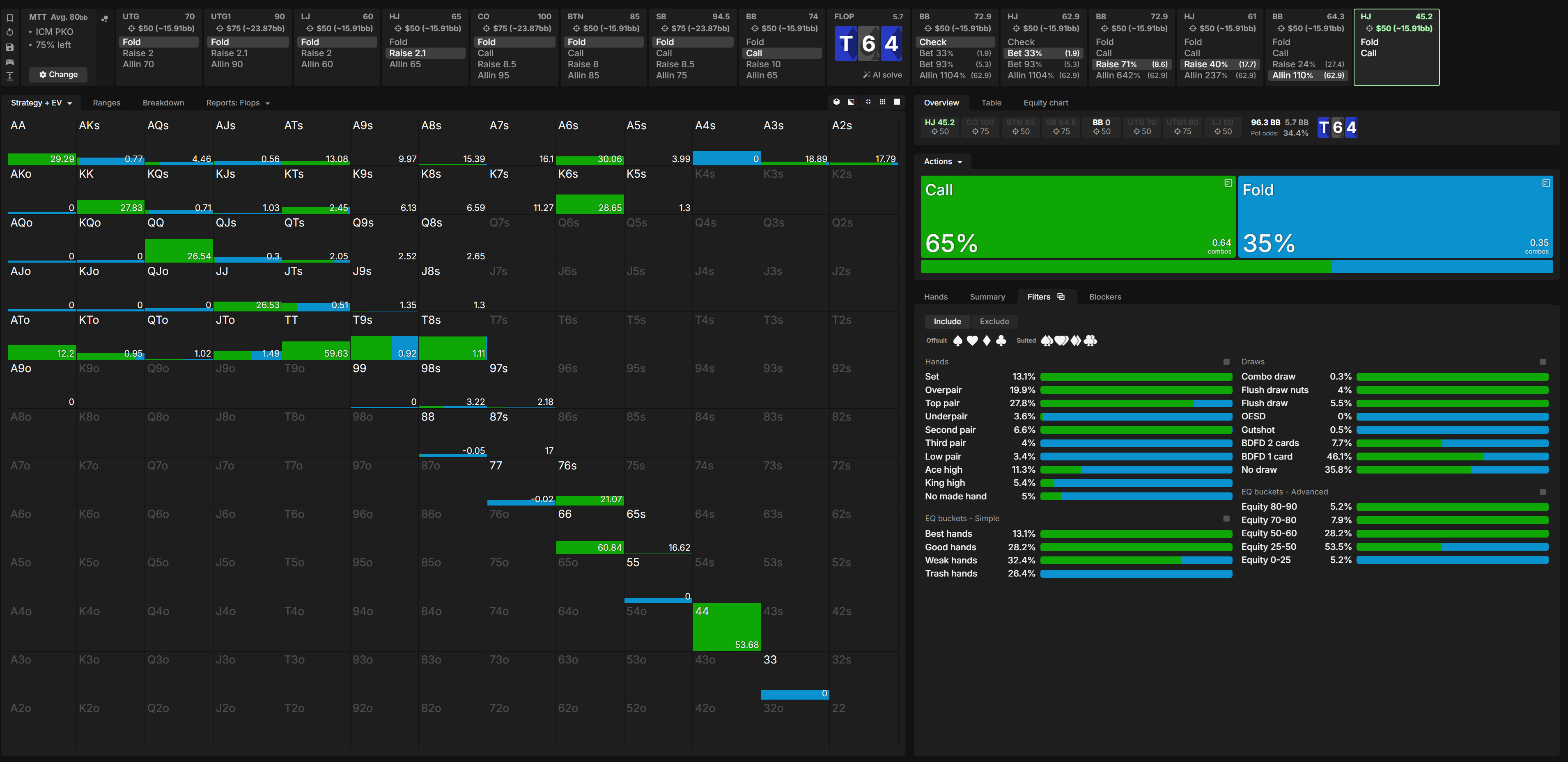
Task: Toggle the EQ buckets - Advanced checkbox
Action: [1543, 492]
